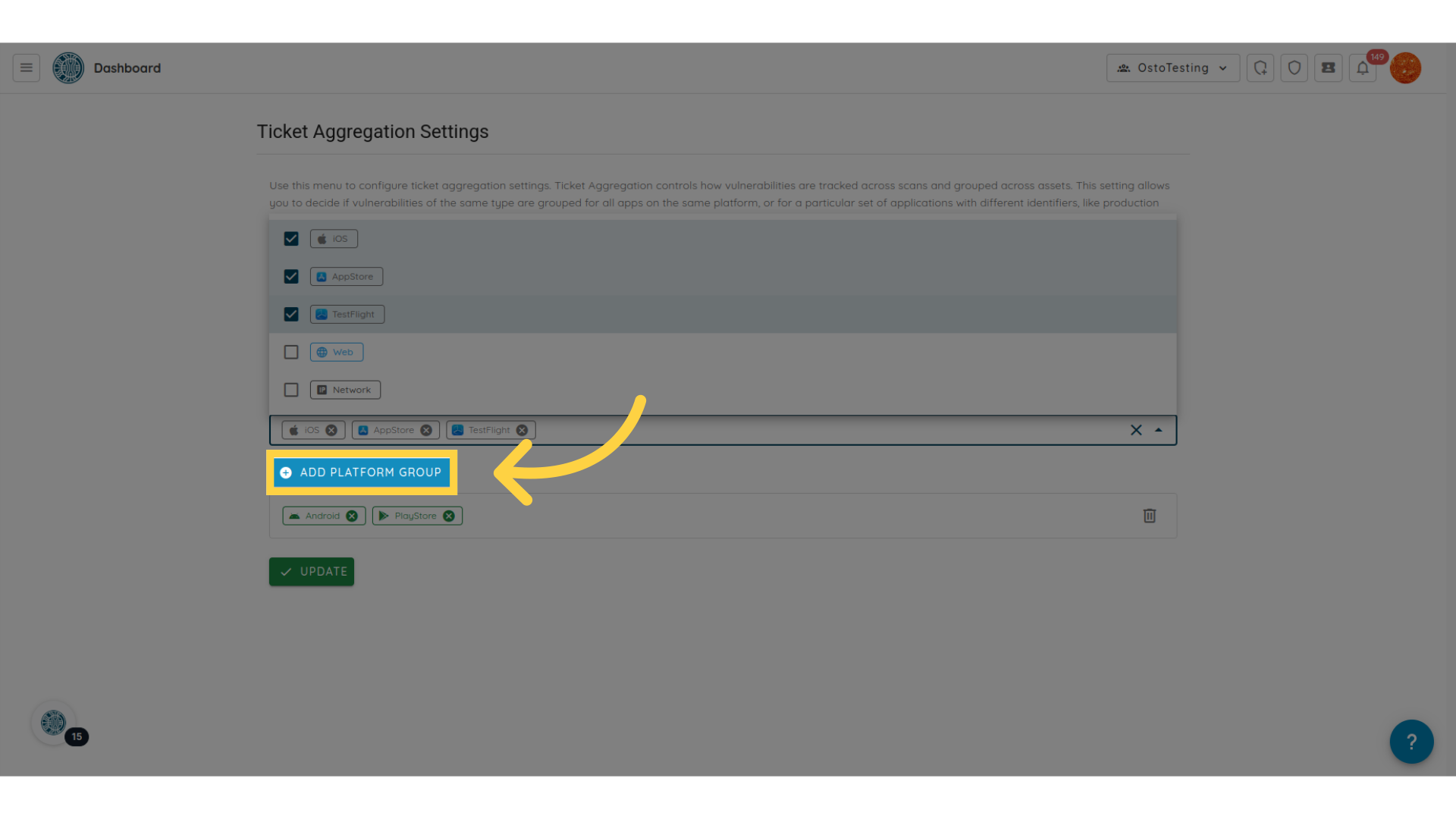Enable the Network platform checkbox
This screenshot has width=1456, height=819.
point(291,390)
